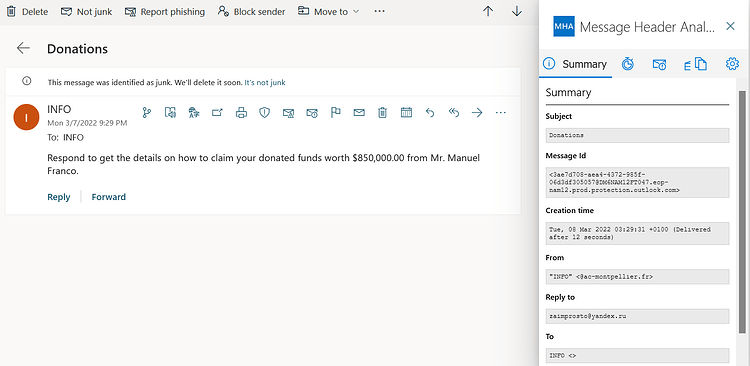The height and width of the screenshot is (366, 750).
Task: Click the branch-shaped icon in message actions
Action: 146,113
